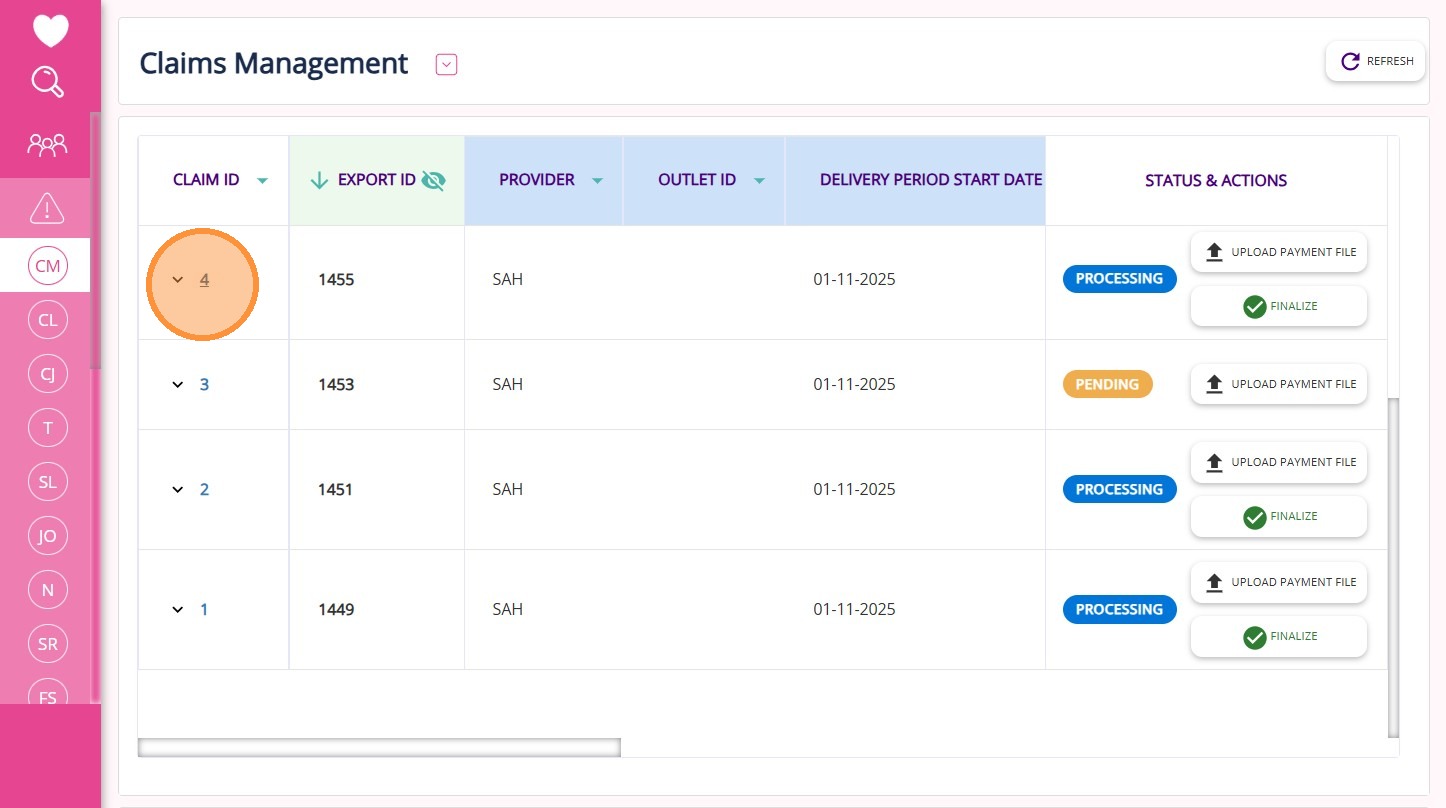1446x808 pixels.
Task: Click Finalize for claim 2
Action: (x=1278, y=517)
